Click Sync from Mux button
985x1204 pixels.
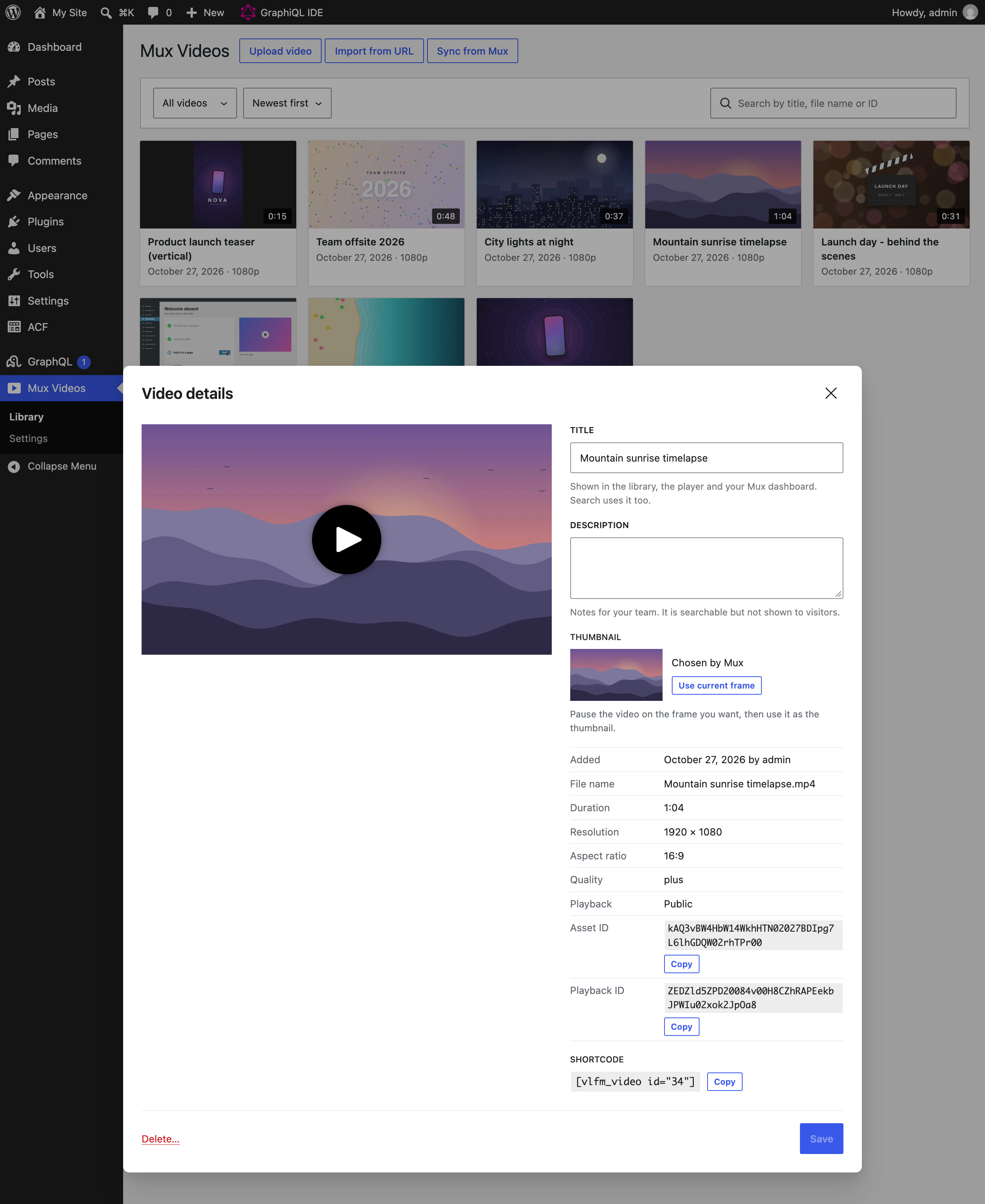coord(472,51)
